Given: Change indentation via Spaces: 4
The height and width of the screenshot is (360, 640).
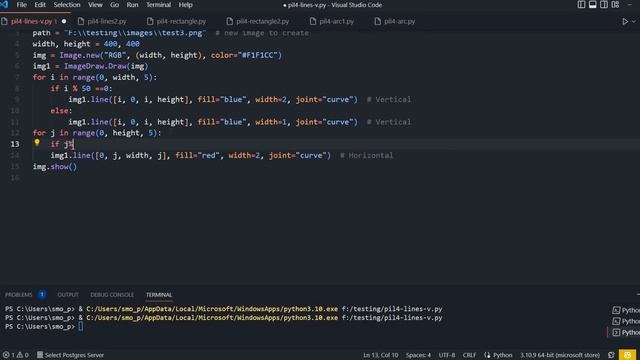Looking at the screenshot, I should 418,355.
